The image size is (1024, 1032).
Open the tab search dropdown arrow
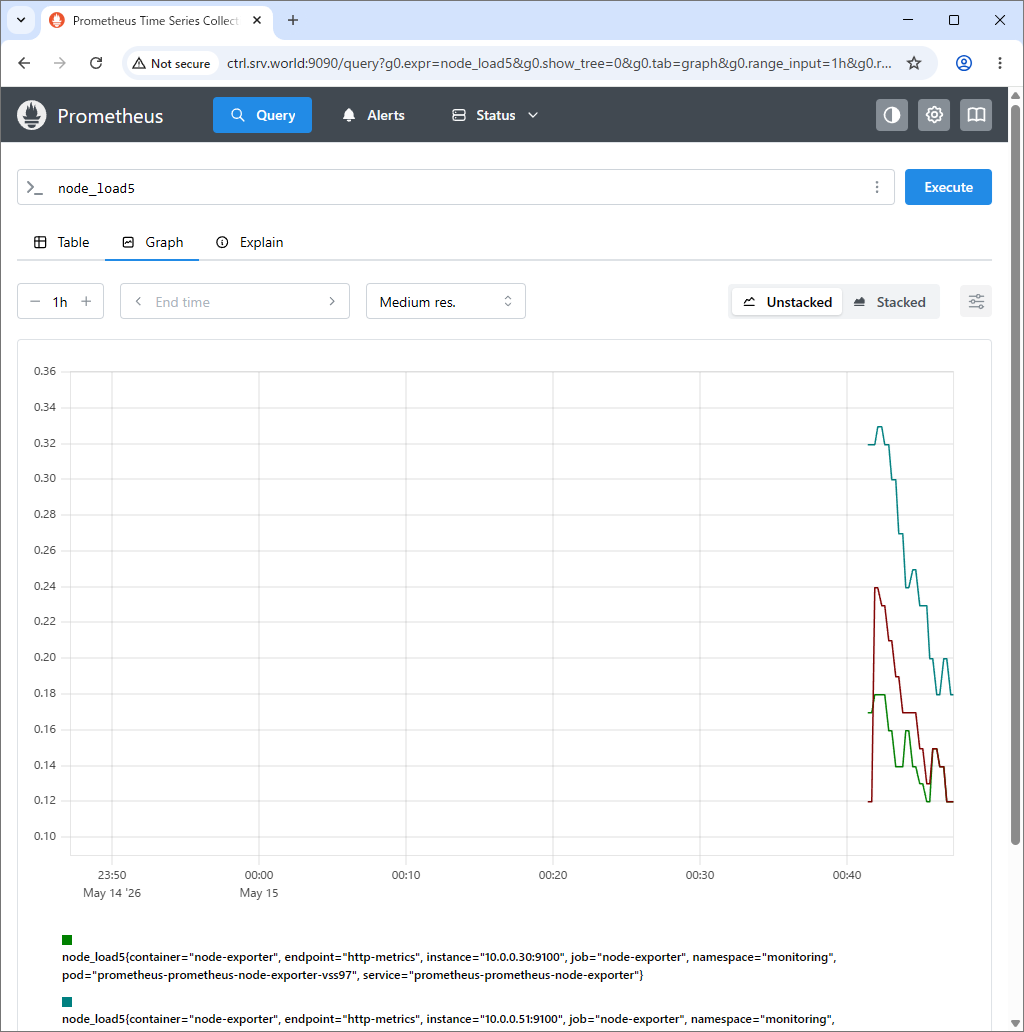tap(21, 20)
